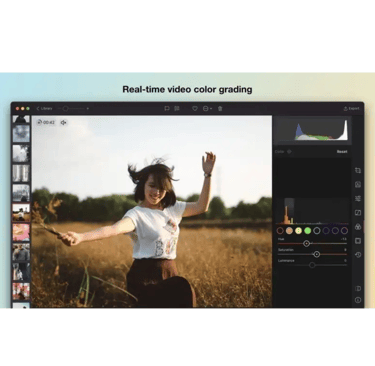Open the edit History tool
Image resolution: width=375 pixels, height=366 pixels.
tap(358, 255)
